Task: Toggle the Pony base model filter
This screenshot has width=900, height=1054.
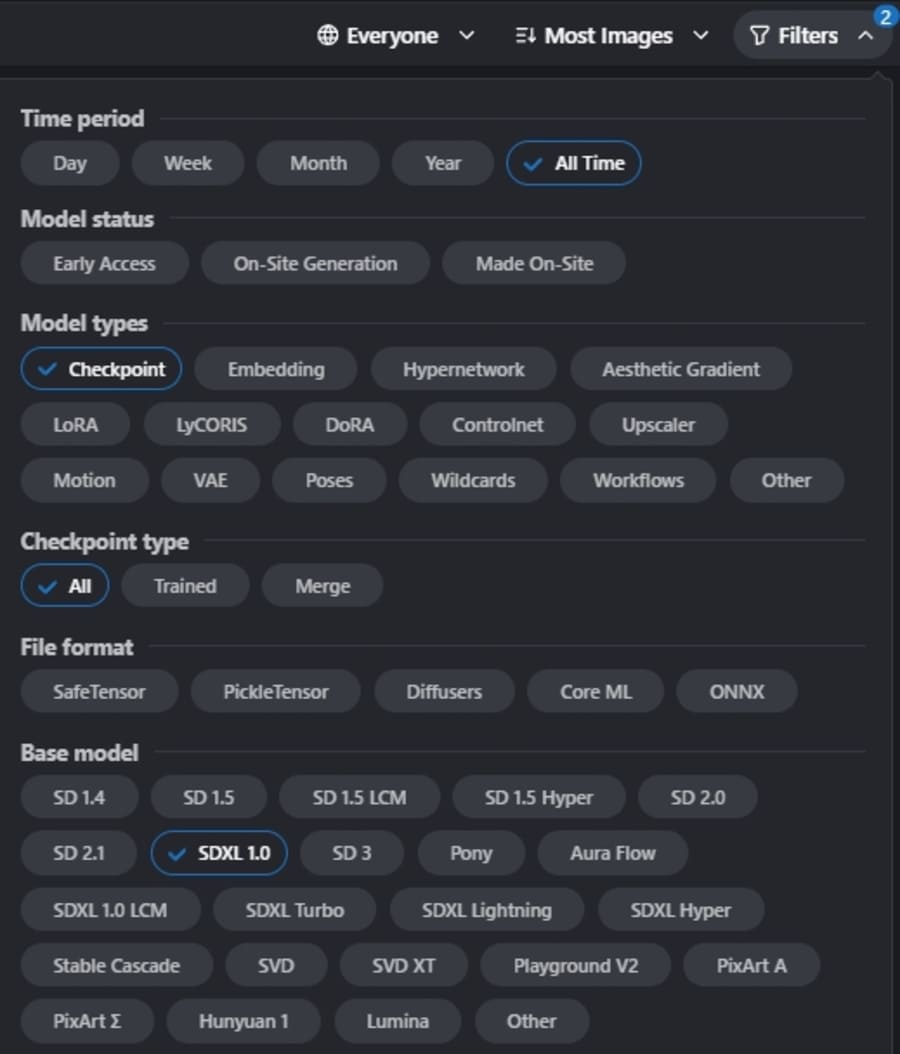Action: click(x=470, y=854)
